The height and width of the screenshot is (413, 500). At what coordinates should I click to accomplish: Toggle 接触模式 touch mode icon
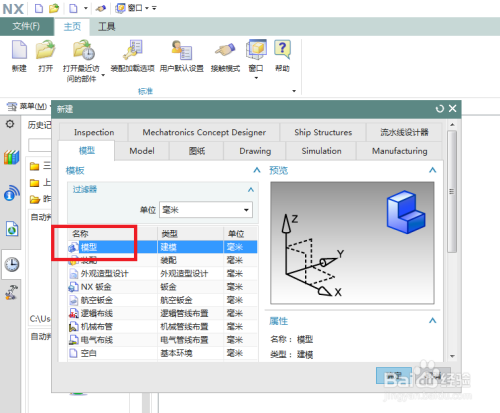click(225, 50)
